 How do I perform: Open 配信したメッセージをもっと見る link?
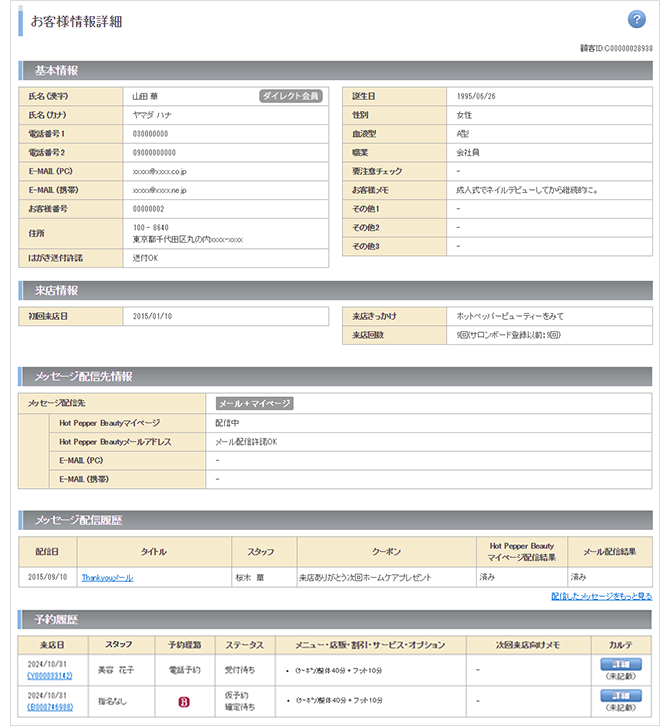click(601, 596)
